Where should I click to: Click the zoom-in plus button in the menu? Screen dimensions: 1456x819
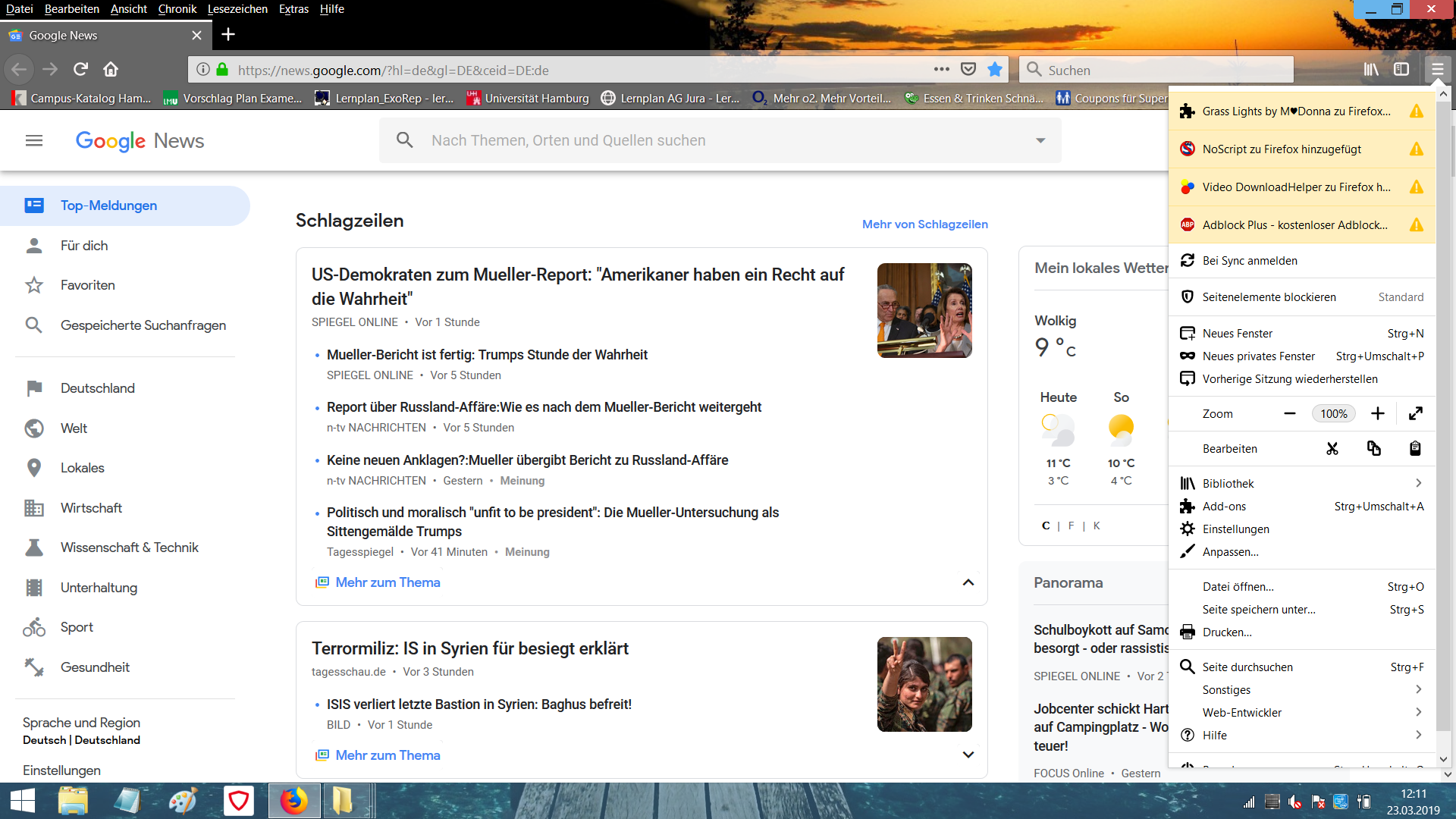1377,413
